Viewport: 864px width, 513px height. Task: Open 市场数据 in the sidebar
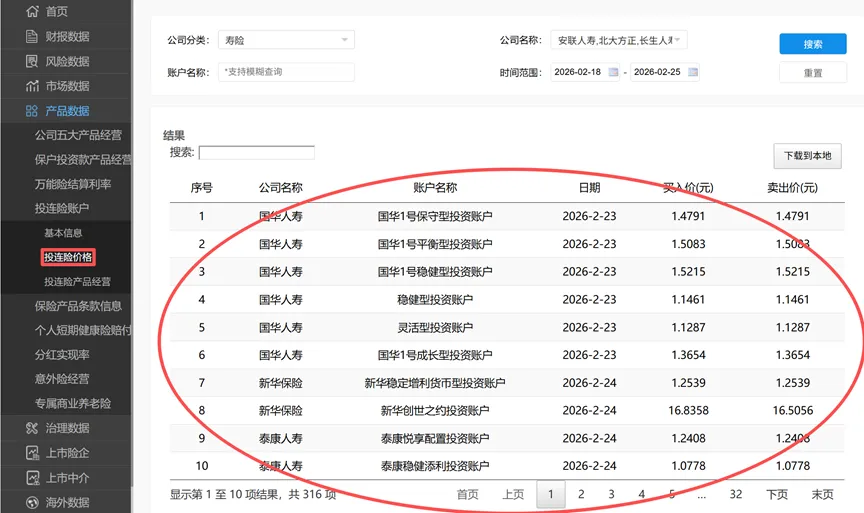67,86
